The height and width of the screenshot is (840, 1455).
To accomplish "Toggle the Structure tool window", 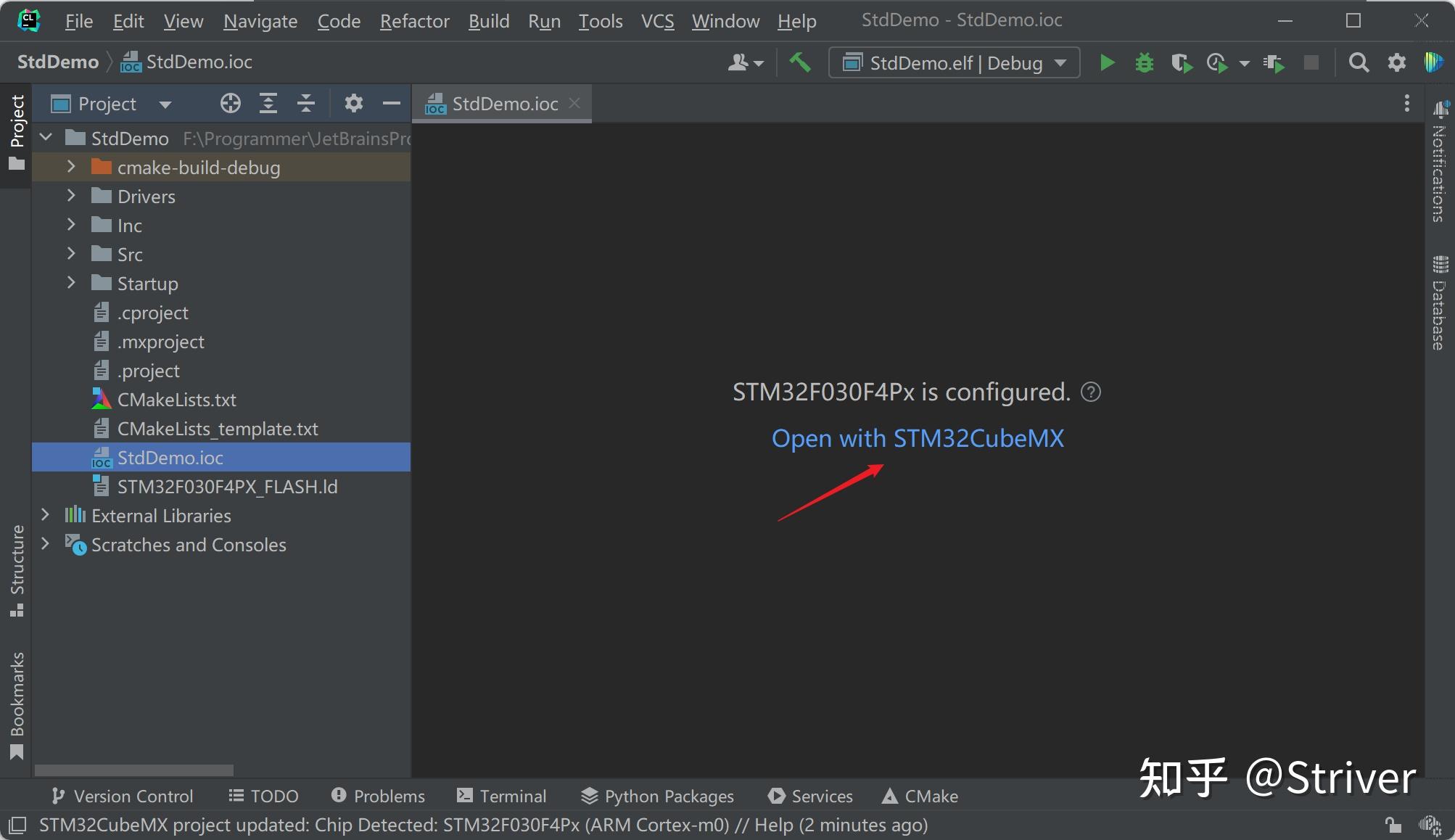I will tap(17, 572).
